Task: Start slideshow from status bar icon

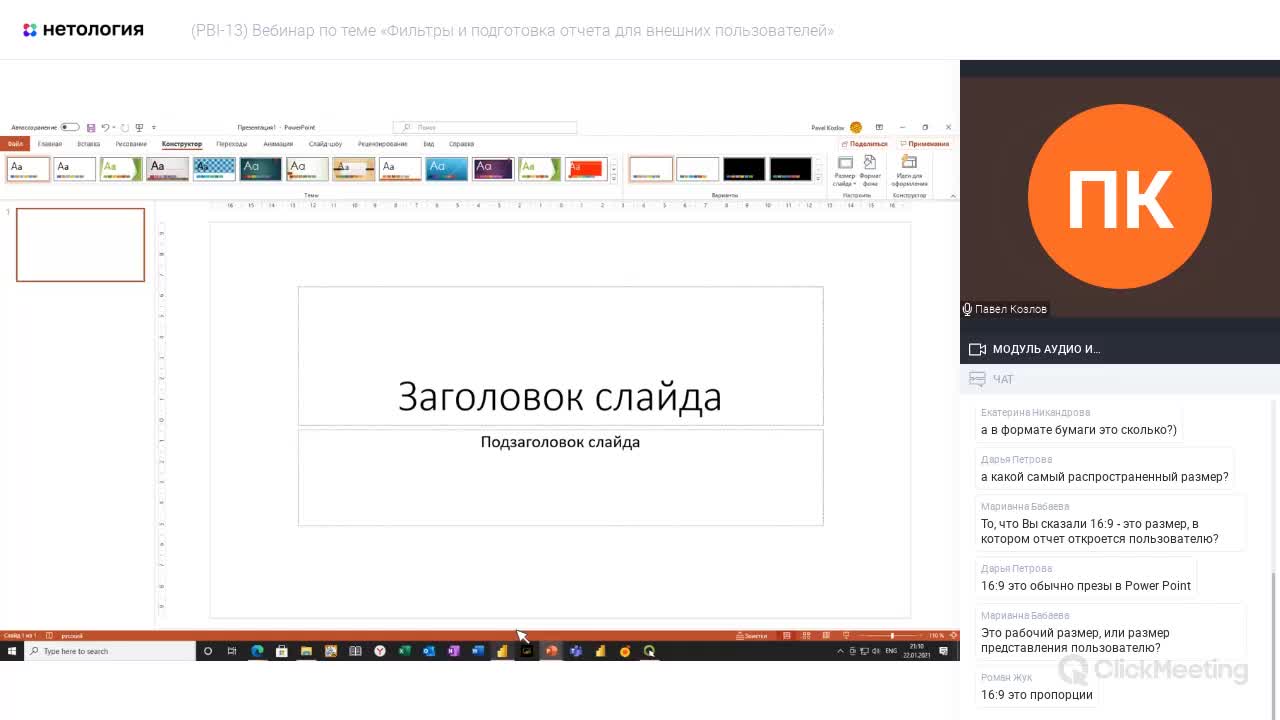Action: [846, 636]
